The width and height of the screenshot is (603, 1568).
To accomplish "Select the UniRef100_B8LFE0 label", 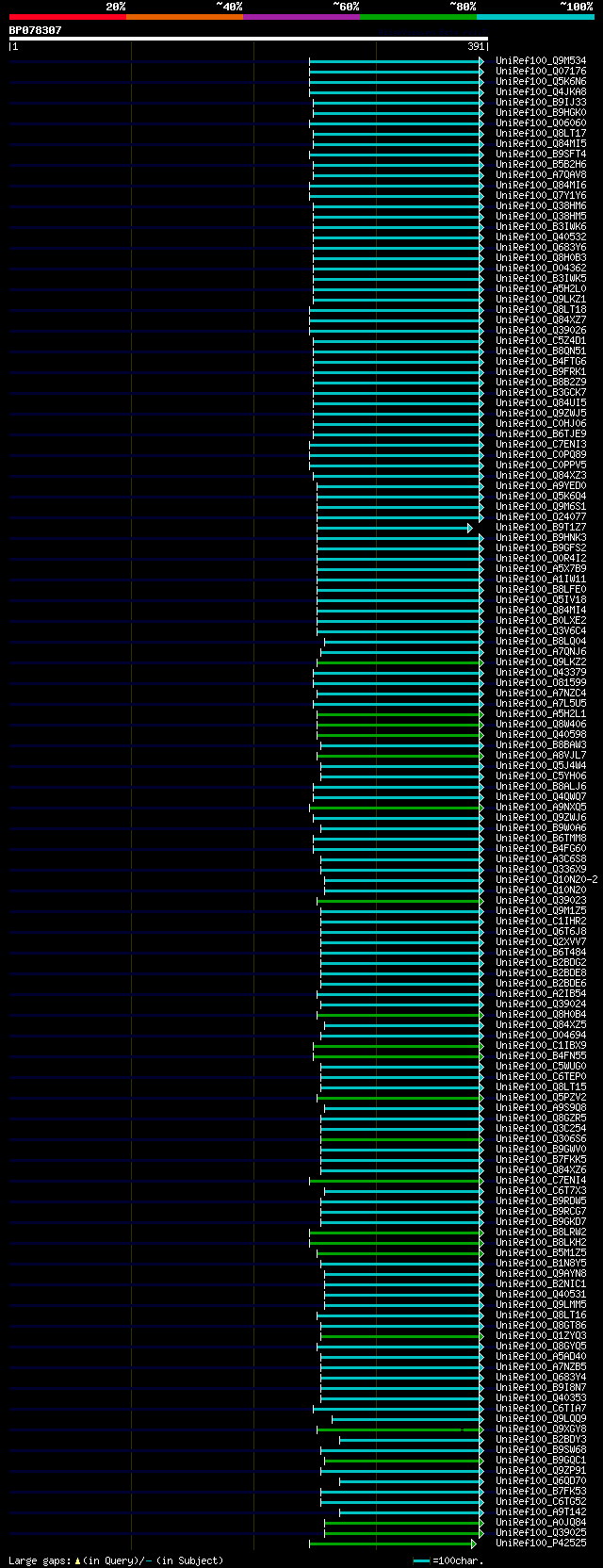I will click(x=541, y=590).
